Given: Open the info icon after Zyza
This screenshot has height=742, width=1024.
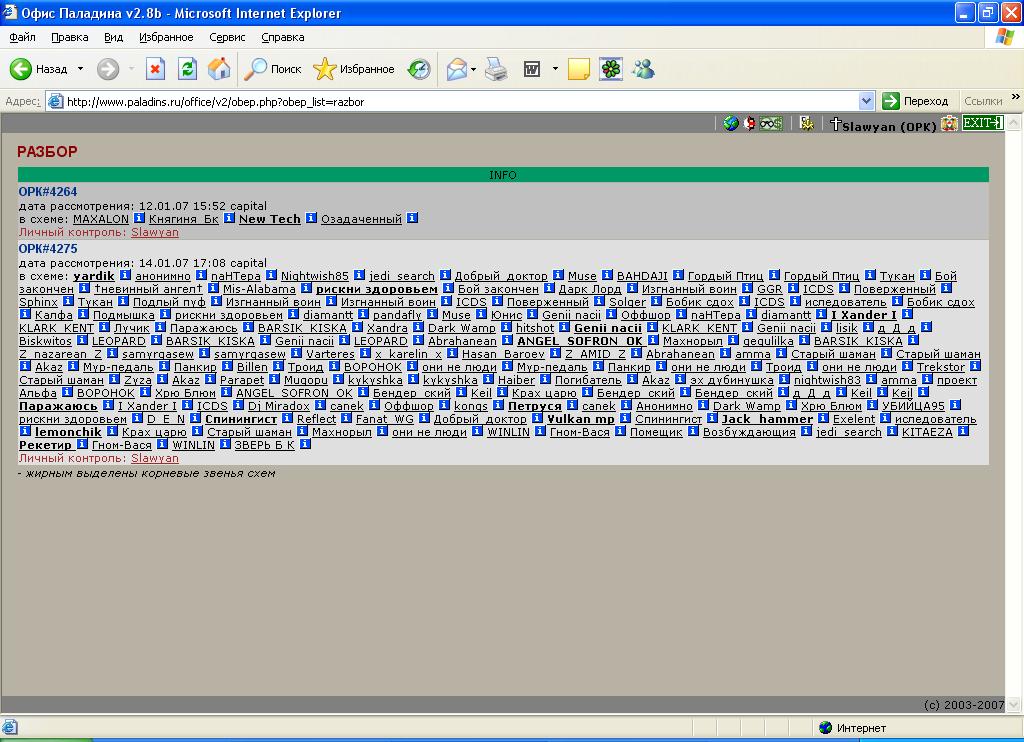Looking at the screenshot, I should coord(162,379).
